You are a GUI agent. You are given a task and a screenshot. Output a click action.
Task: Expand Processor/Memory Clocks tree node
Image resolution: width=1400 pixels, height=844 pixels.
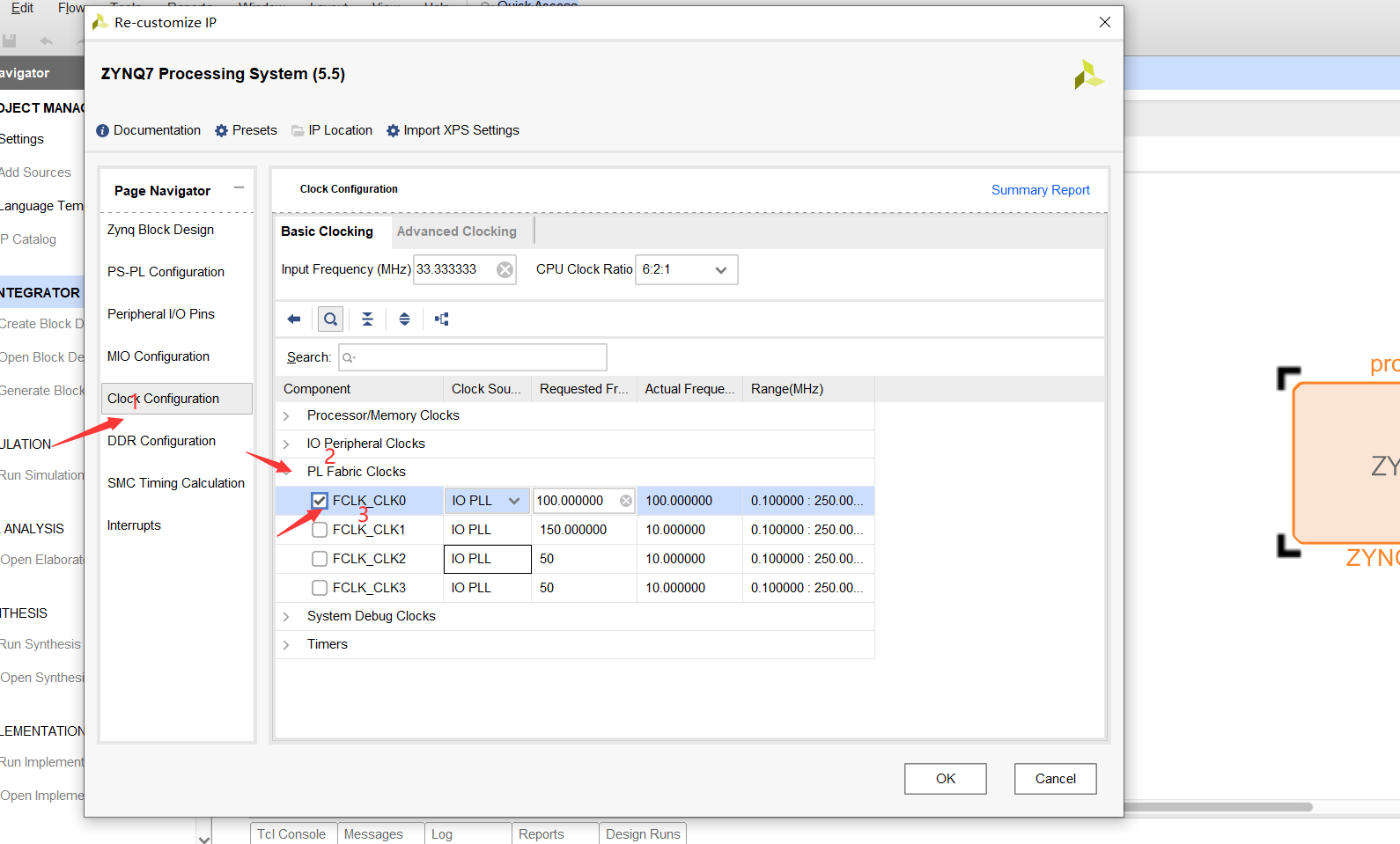(x=286, y=415)
